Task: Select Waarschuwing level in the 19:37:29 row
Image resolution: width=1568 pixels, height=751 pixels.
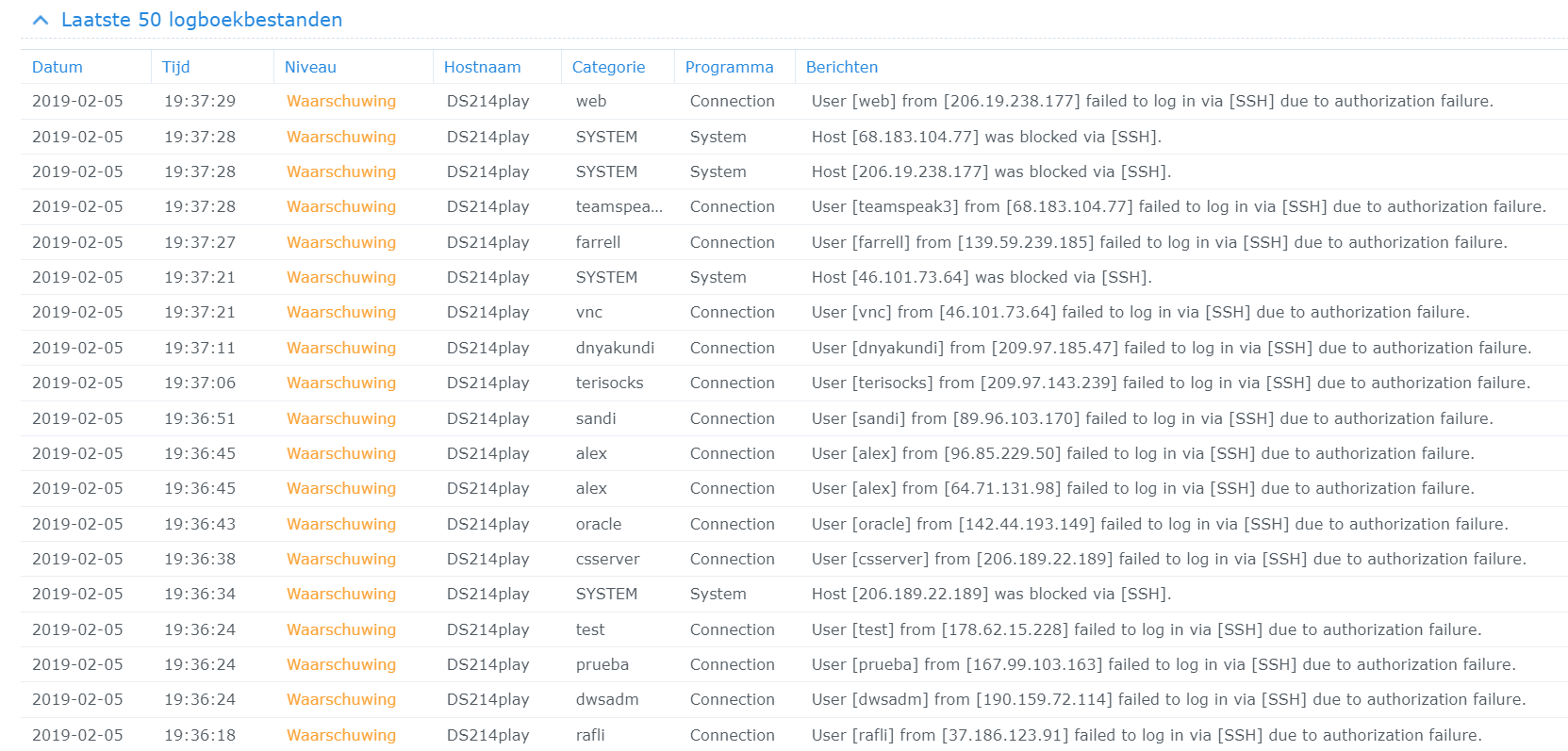Action: coord(341,101)
